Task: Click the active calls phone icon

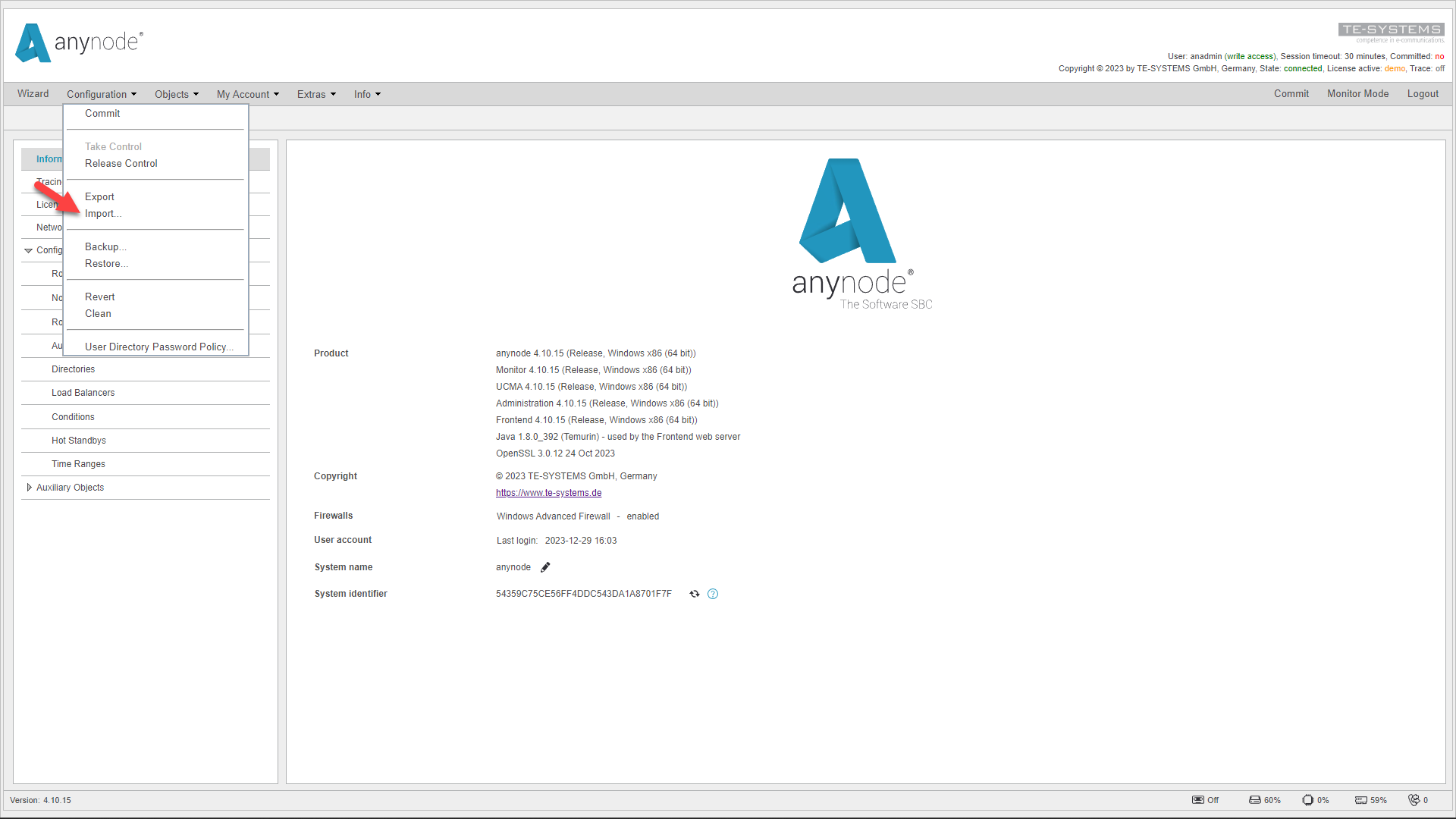Action: (1416, 800)
